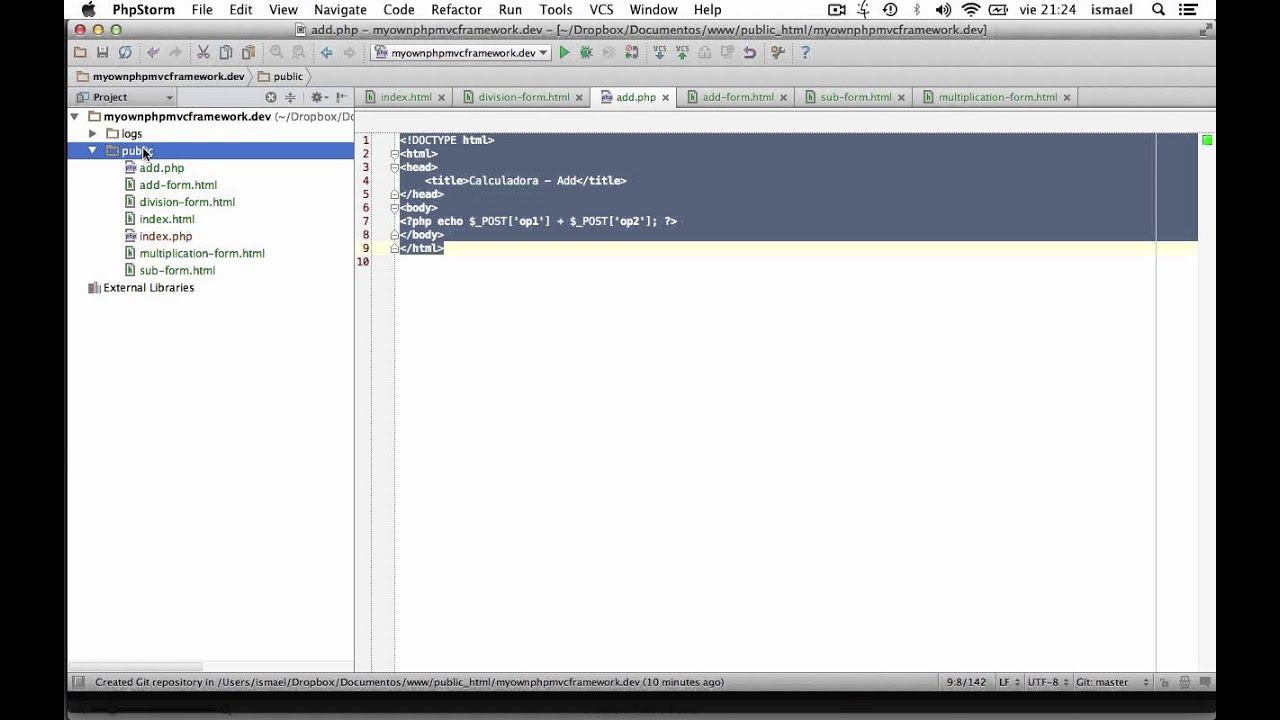This screenshot has height=720, width=1280.
Task: Click the green inspection status indicator
Action: (1207, 140)
